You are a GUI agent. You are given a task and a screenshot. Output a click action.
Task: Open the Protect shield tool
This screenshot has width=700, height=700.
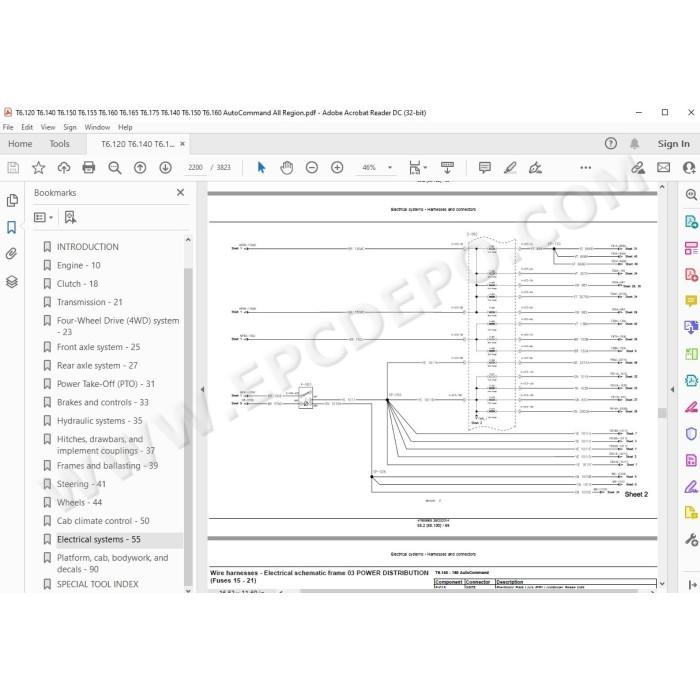pos(691,433)
